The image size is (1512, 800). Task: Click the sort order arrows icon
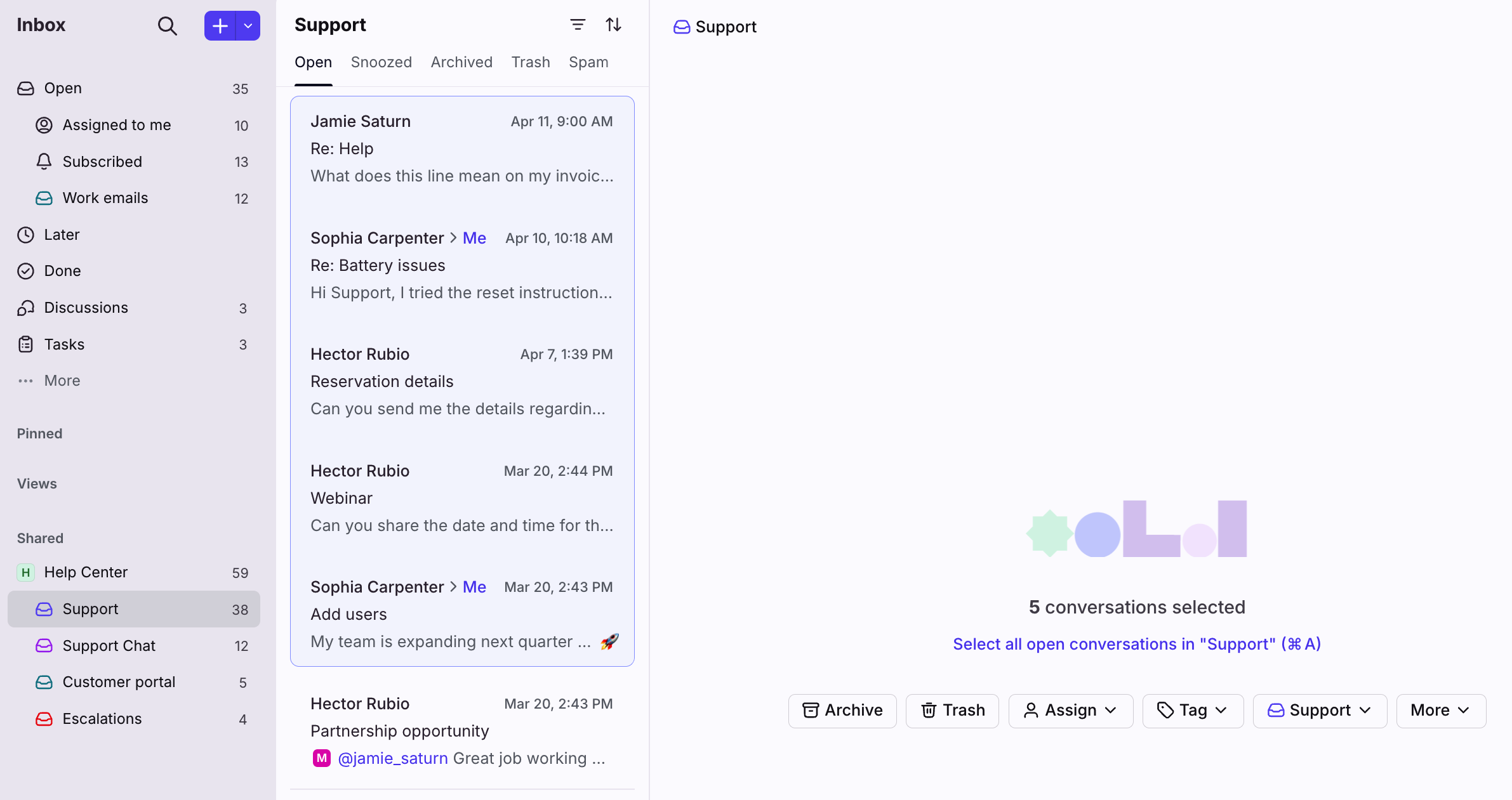click(613, 25)
